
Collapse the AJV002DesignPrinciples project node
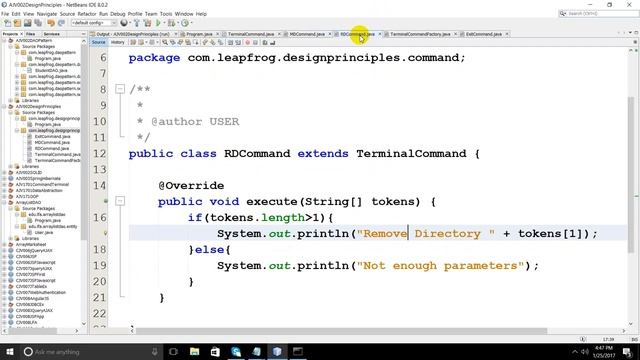click(x=4, y=107)
